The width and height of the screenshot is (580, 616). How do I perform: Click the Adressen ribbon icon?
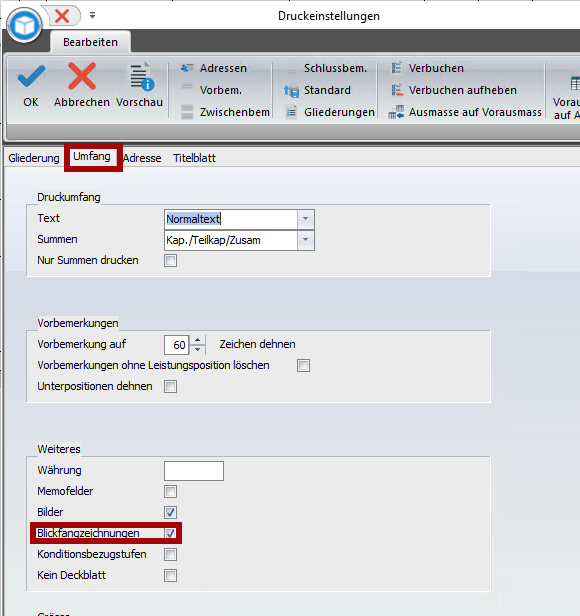point(187,68)
